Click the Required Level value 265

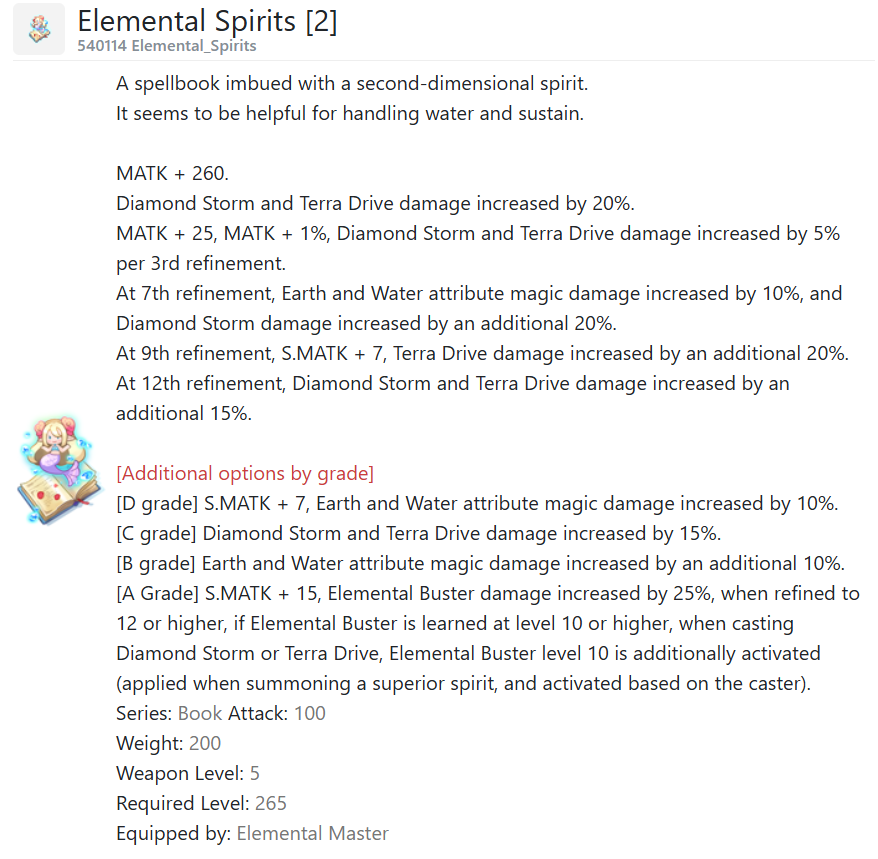point(271,803)
